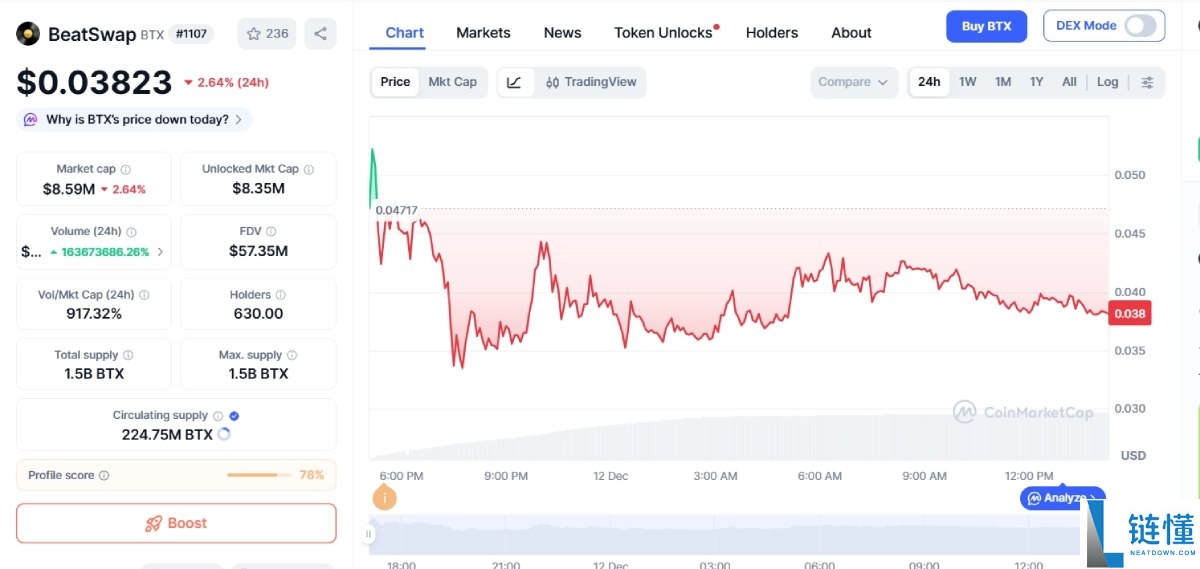Open the Compare dropdown
The image size is (1200, 569).
tap(852, 82)
